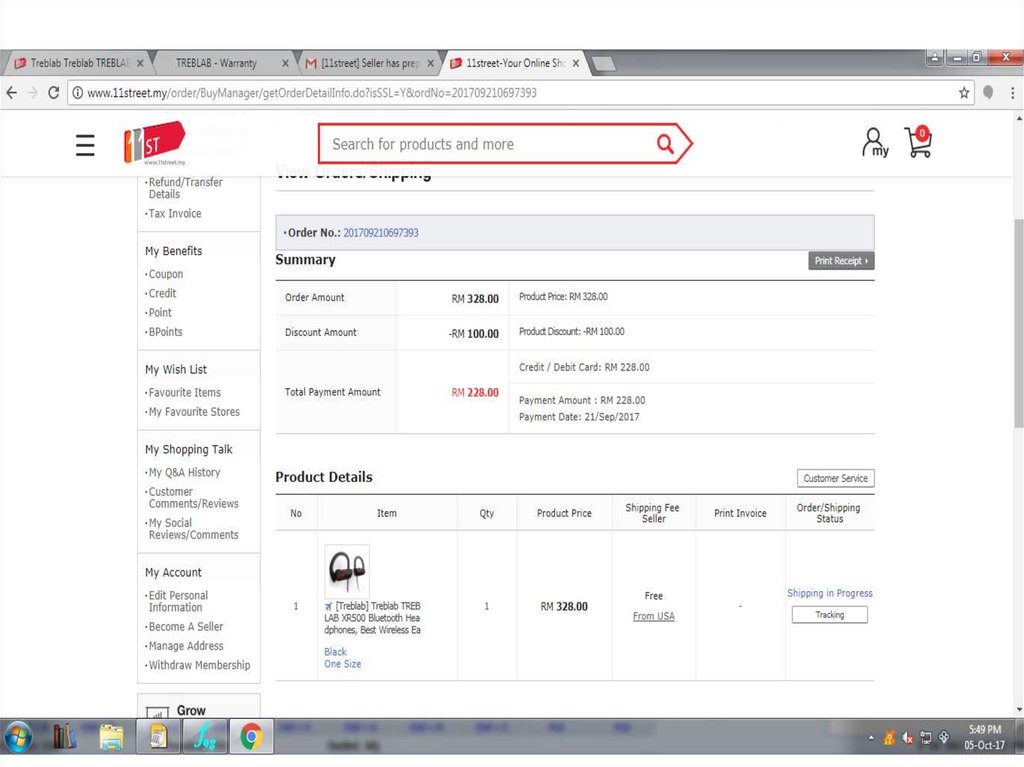The width and height of the screenshot is (1024, 767).
Task: Open the shopping cart icon
Action: click(x=918, y=142)
